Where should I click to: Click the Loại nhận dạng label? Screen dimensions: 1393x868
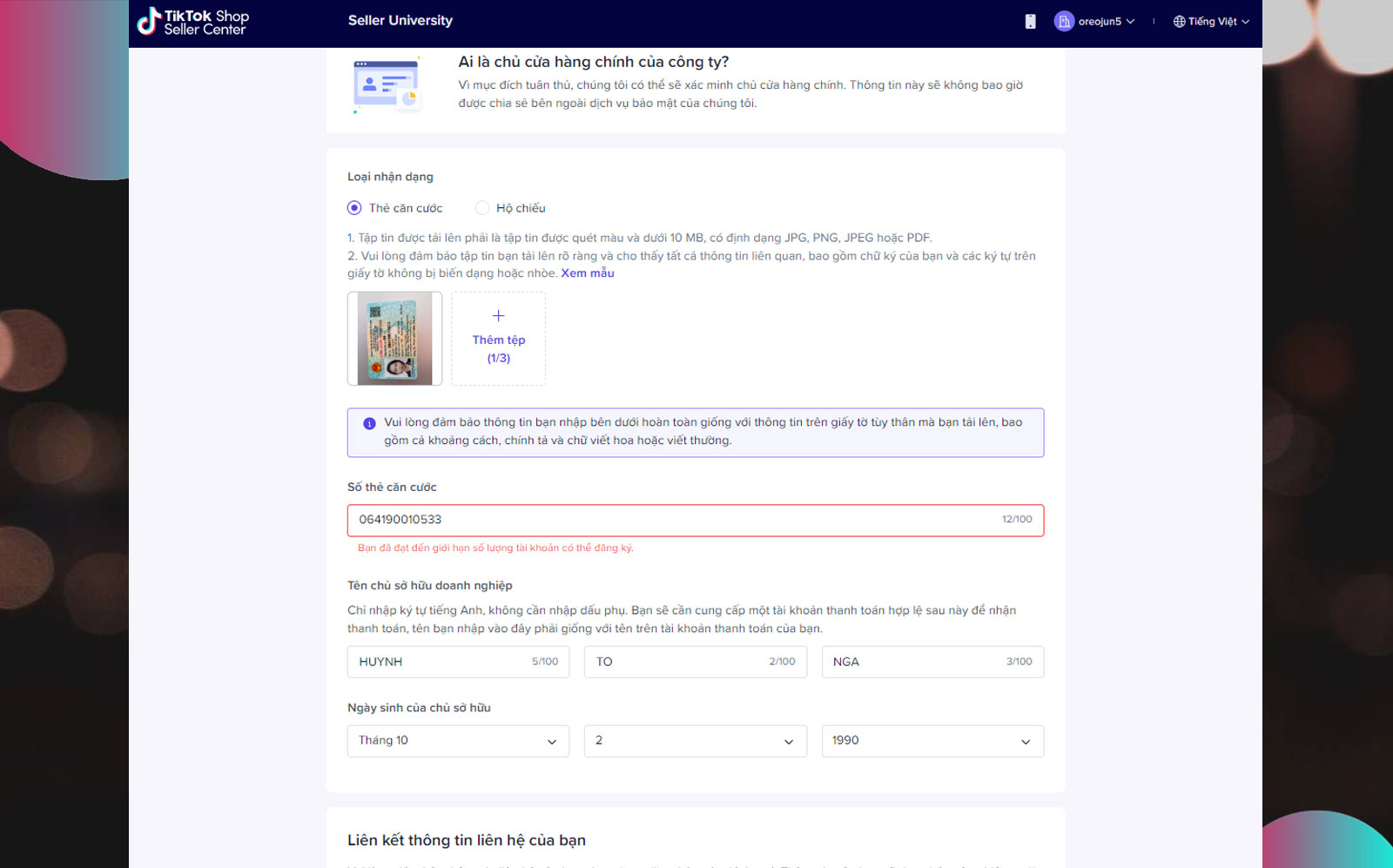pyautogui.click(x=390, y=177)
